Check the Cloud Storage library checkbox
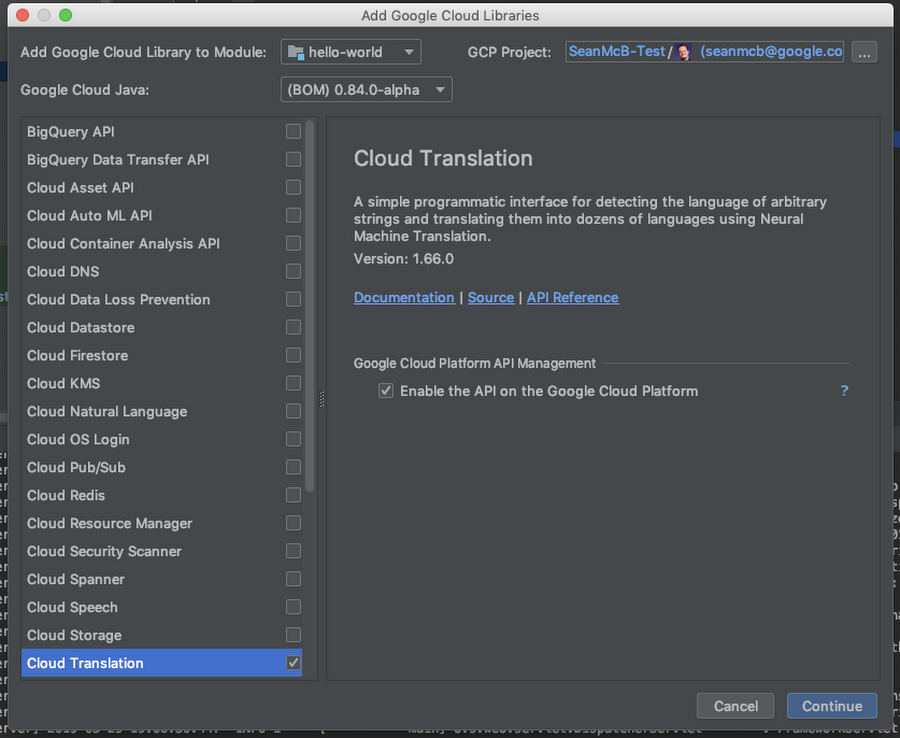900x738 pixels. point(293,635)
